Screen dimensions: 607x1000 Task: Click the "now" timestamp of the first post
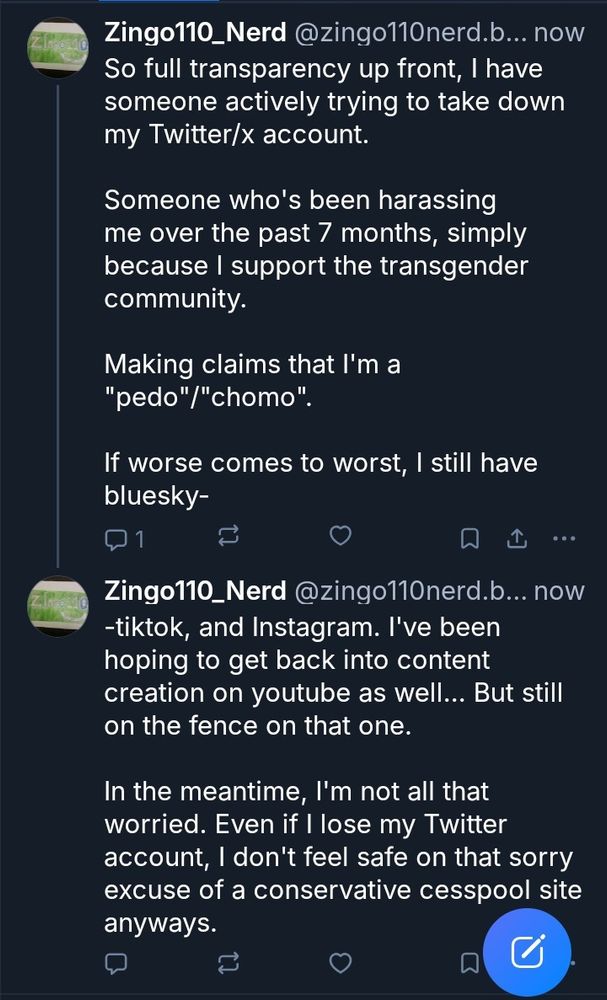(560, 32)
